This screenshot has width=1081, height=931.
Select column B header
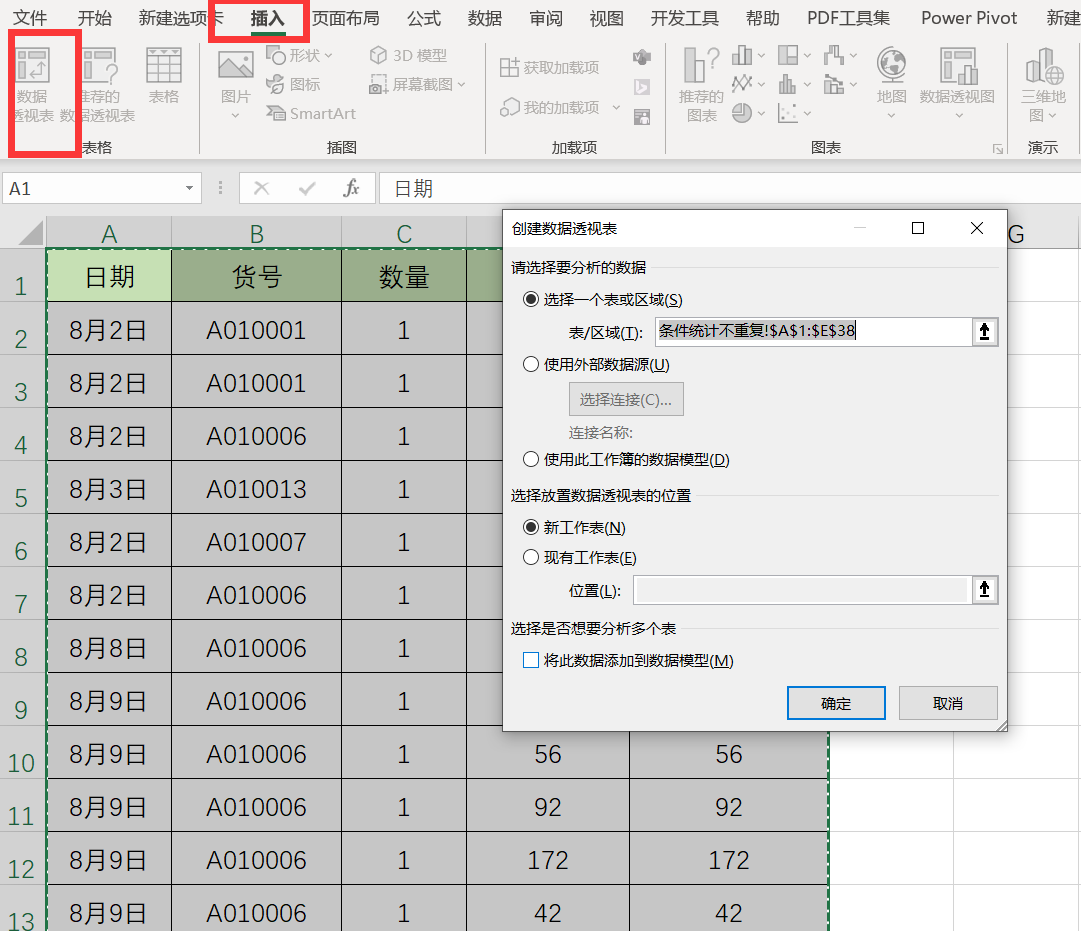point(256,234)
